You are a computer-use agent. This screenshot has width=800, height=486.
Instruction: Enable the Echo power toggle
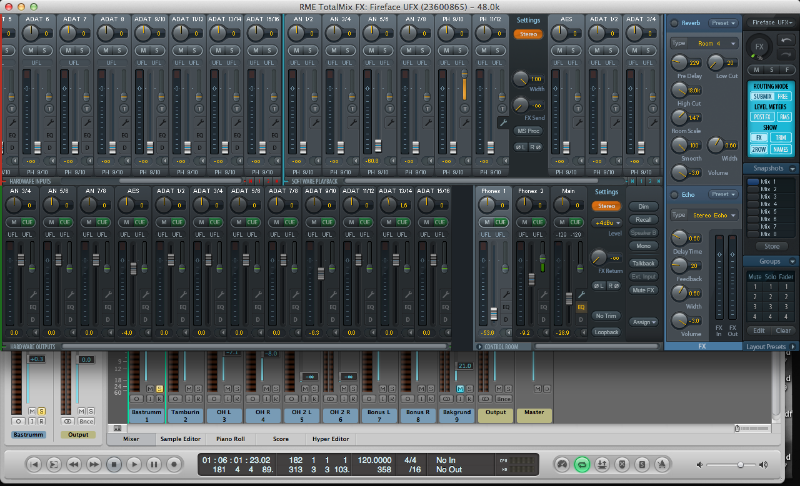point(674,195)
